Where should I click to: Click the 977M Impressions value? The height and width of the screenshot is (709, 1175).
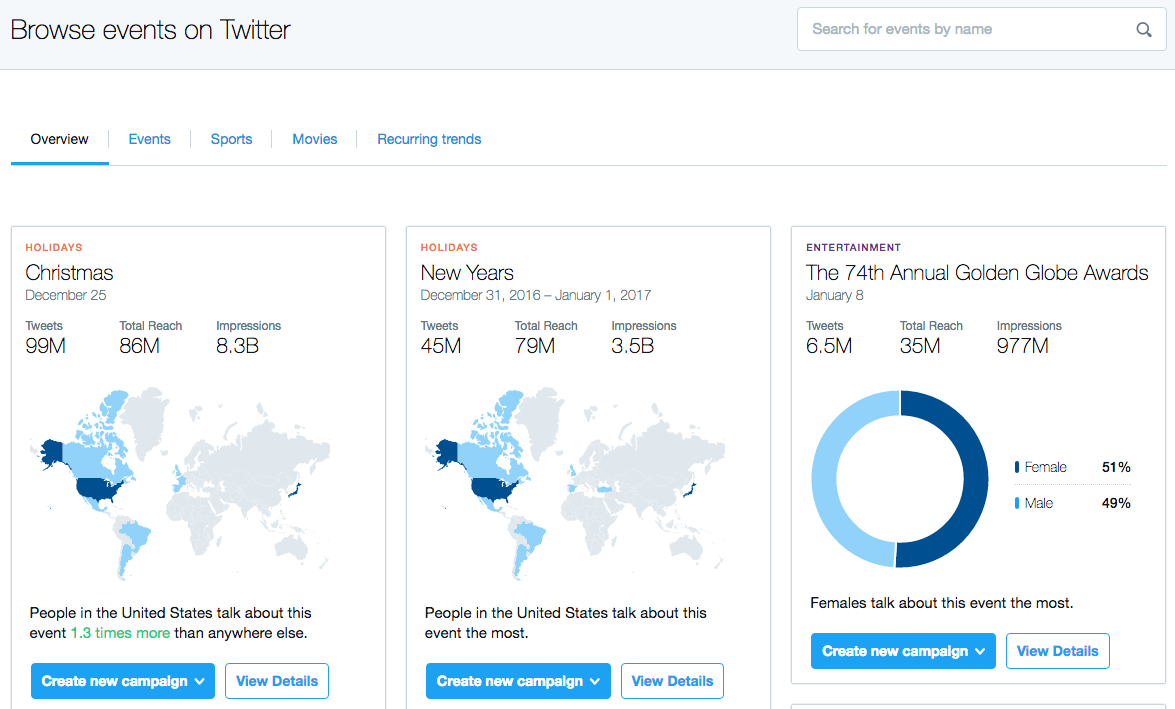click(1023, 346)
